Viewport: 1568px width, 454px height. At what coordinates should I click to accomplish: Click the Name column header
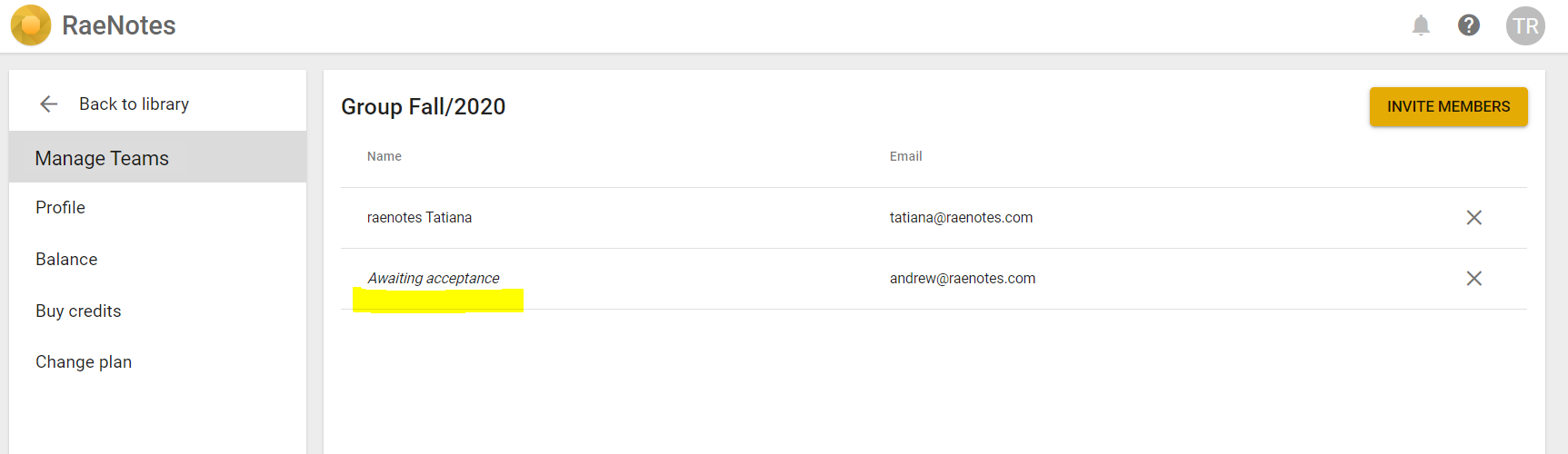(385, 156)
